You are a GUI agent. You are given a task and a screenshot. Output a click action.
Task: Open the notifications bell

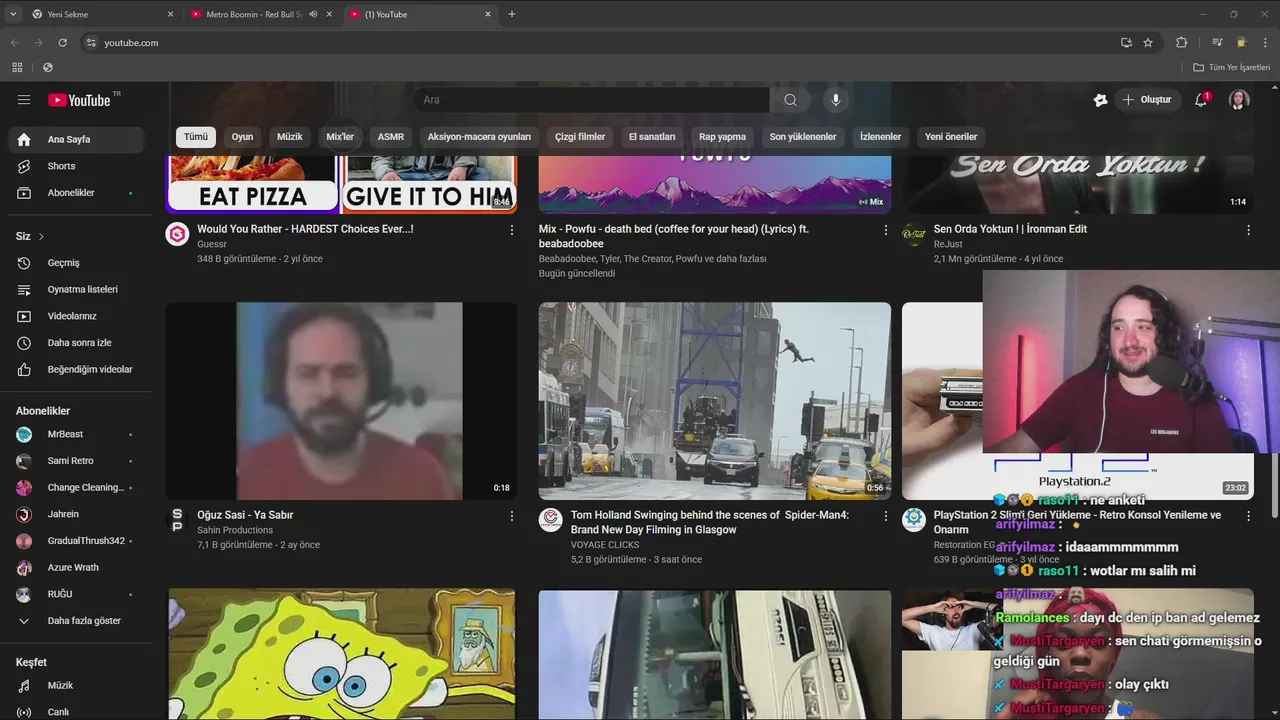(x=1201, y=100)
